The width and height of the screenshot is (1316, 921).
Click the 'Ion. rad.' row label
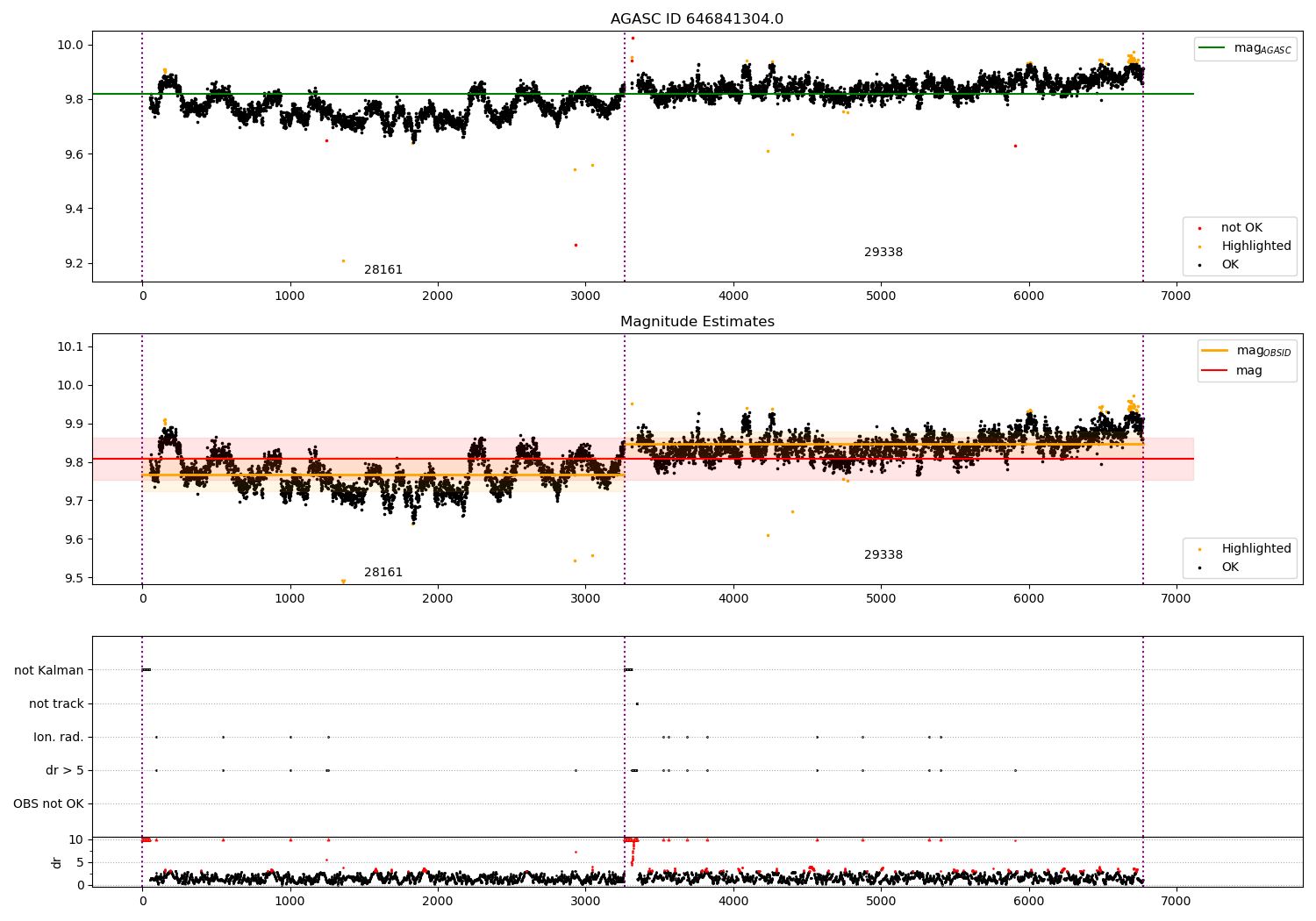pos(59,737)
